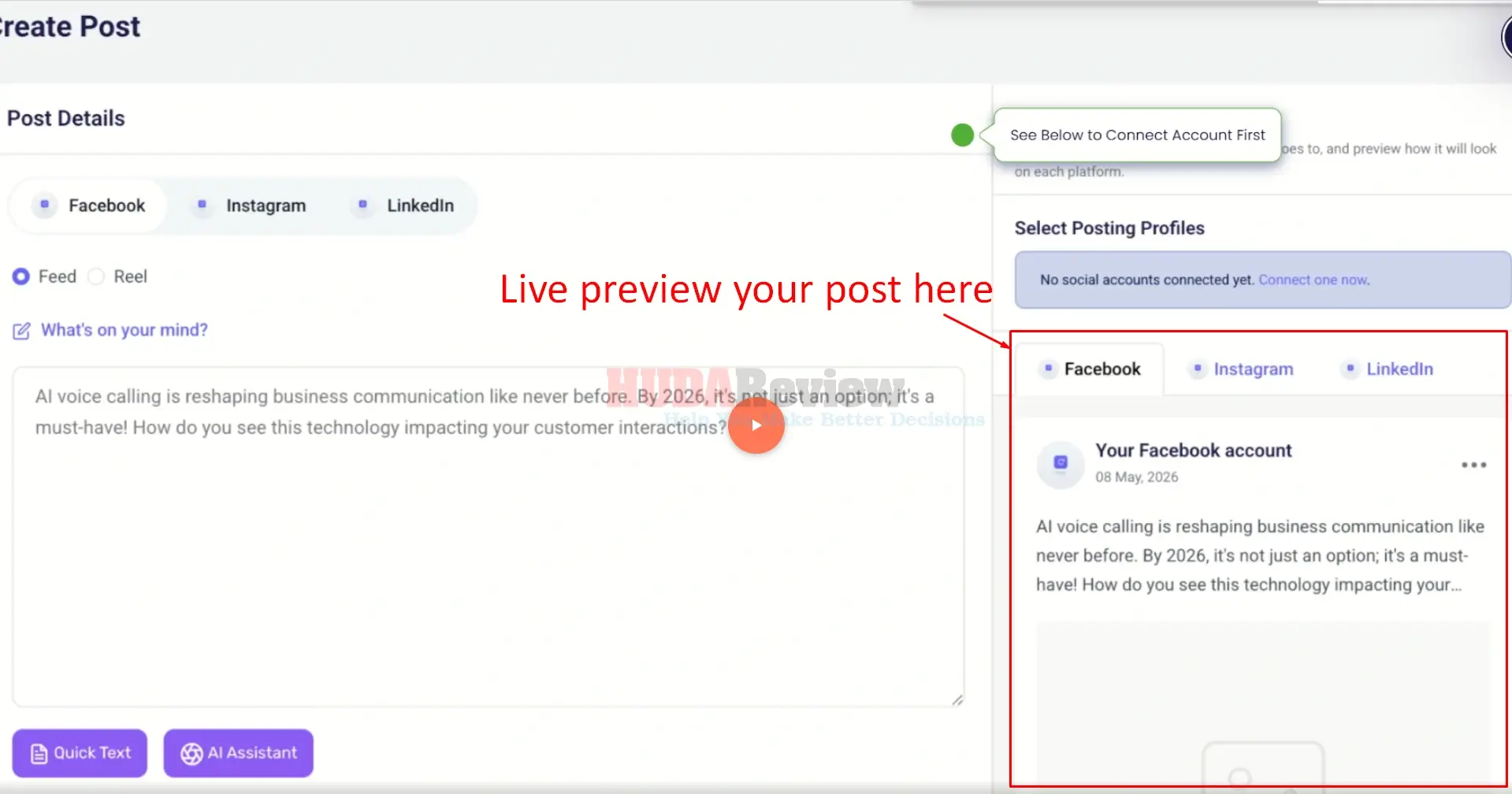Screen dimensions: 1512x794
Task: Click the green indicator dot beside the tooltip
Action: (x=962, y=135)
